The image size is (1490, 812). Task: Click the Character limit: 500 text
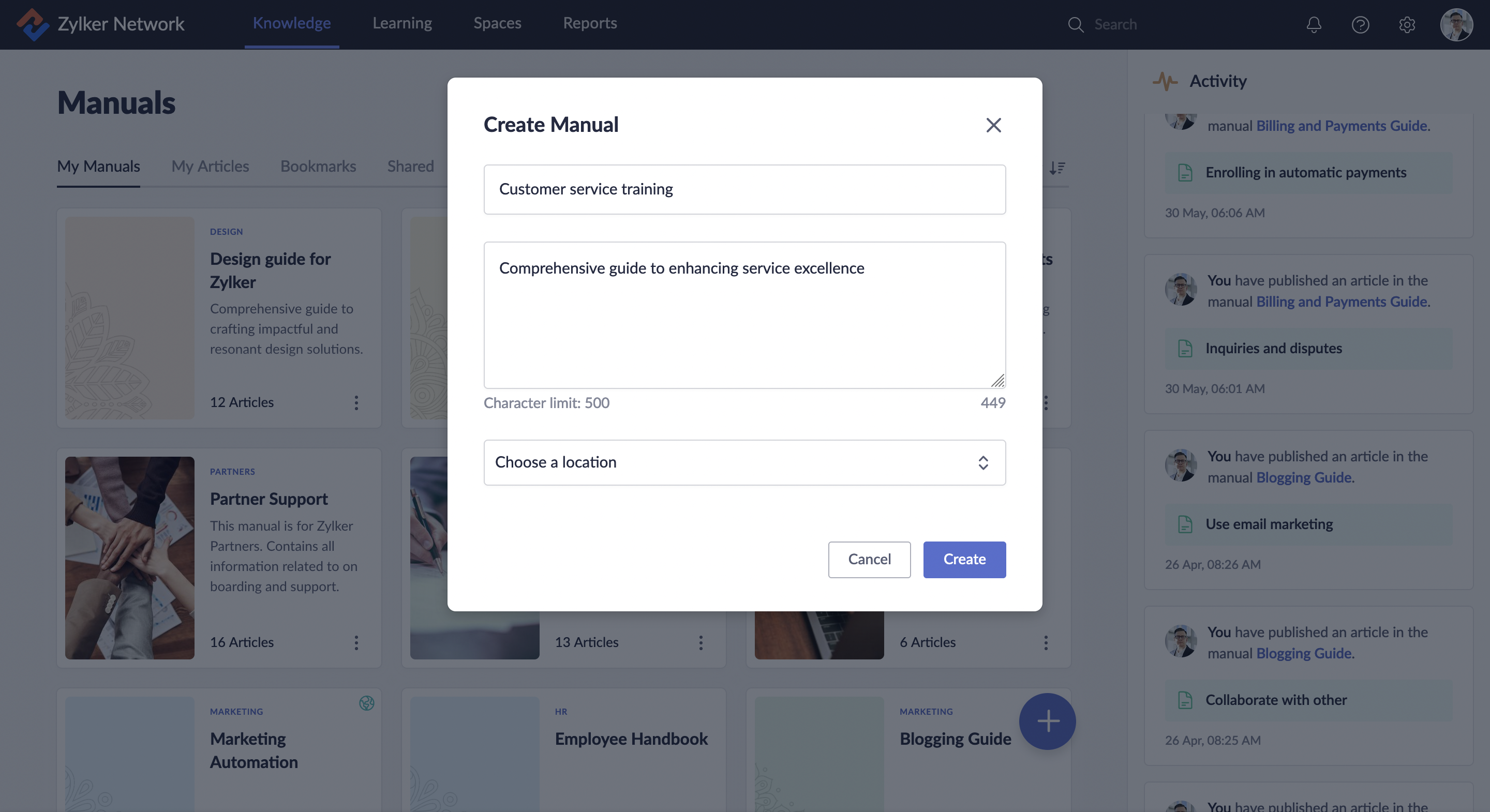[546, 402]
